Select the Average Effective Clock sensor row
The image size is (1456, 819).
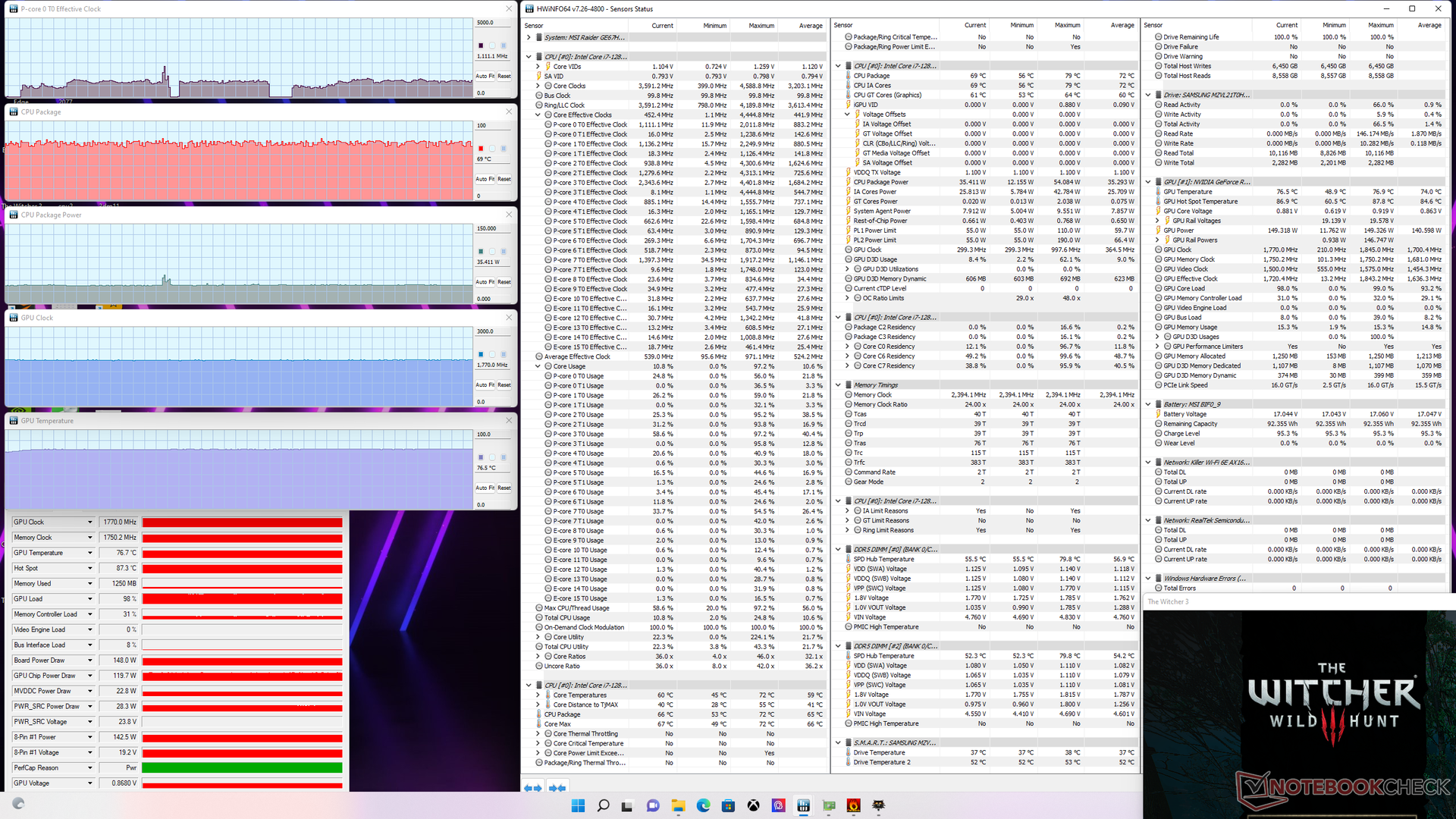coord(577,356)
